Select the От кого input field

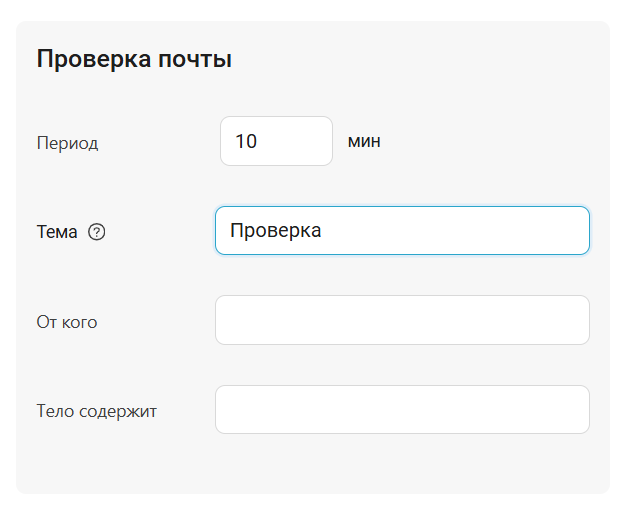tap(402, 320)
